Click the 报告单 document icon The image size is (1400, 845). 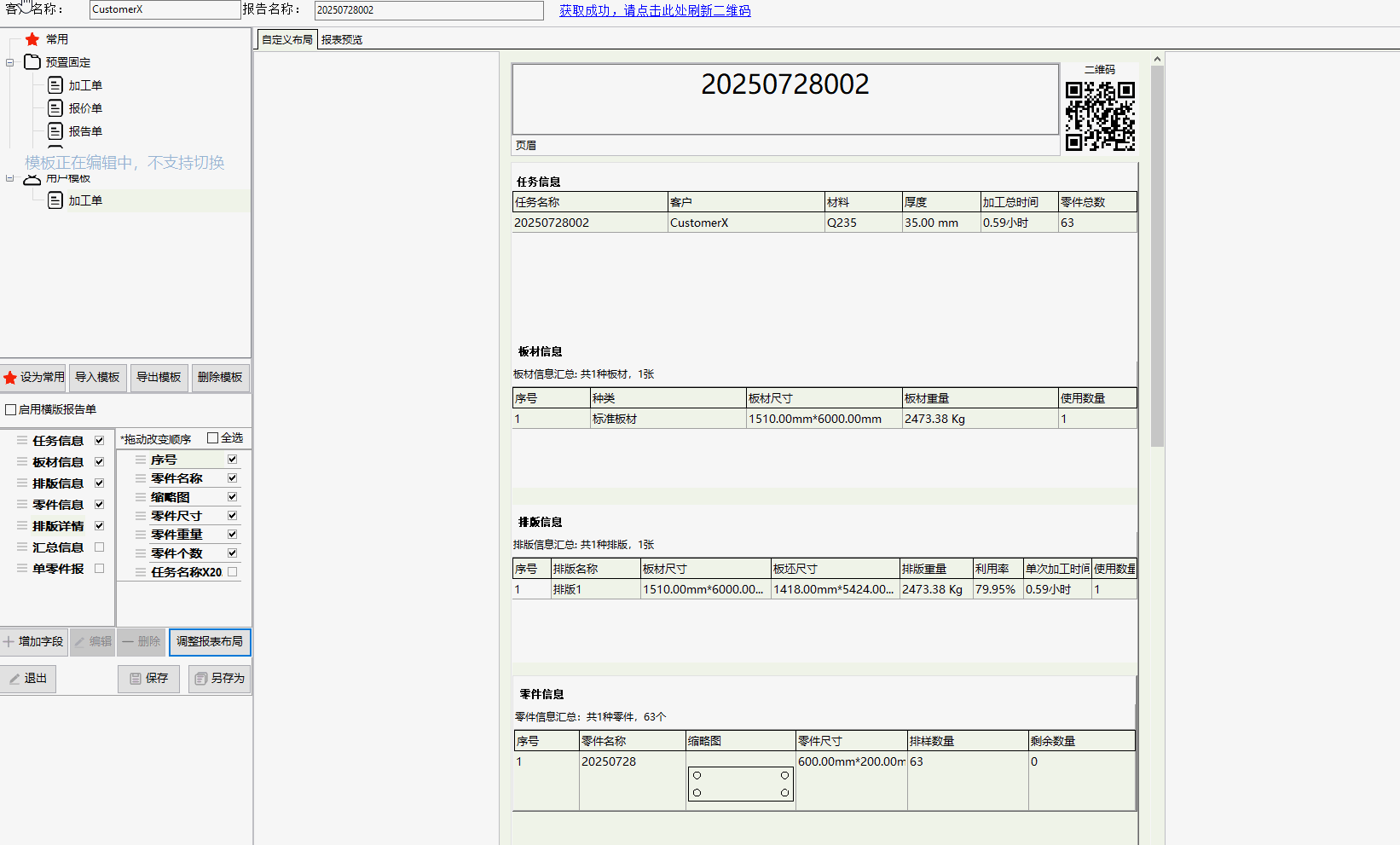(55, 131)
